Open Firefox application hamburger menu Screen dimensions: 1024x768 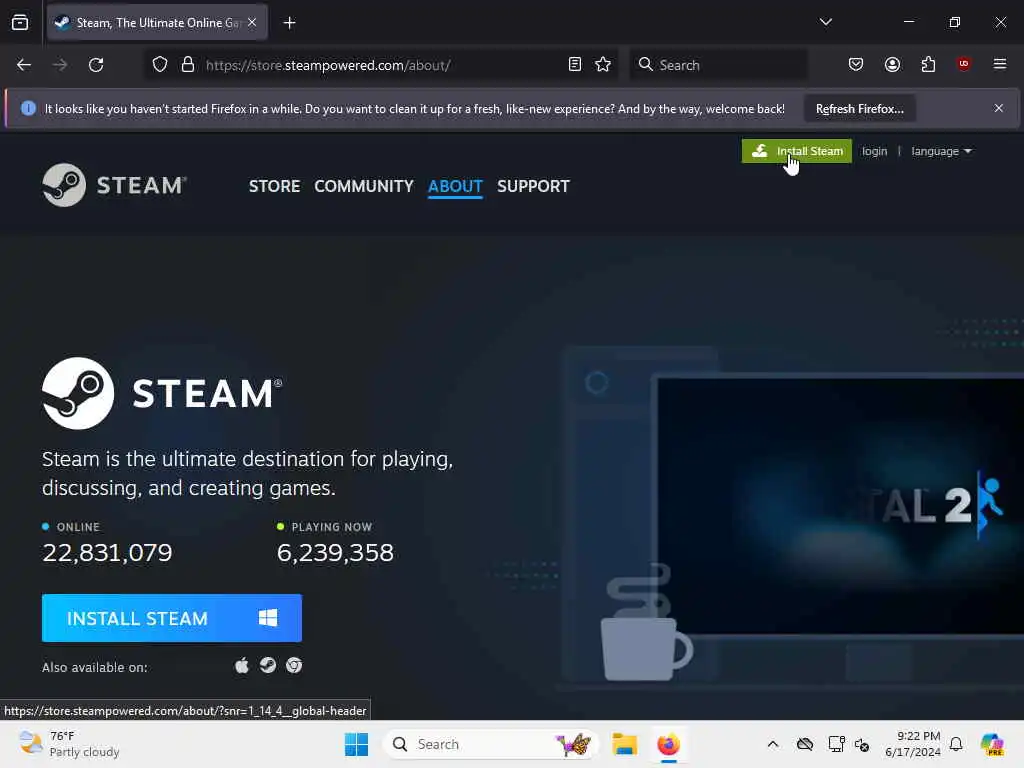(1000, 64)
